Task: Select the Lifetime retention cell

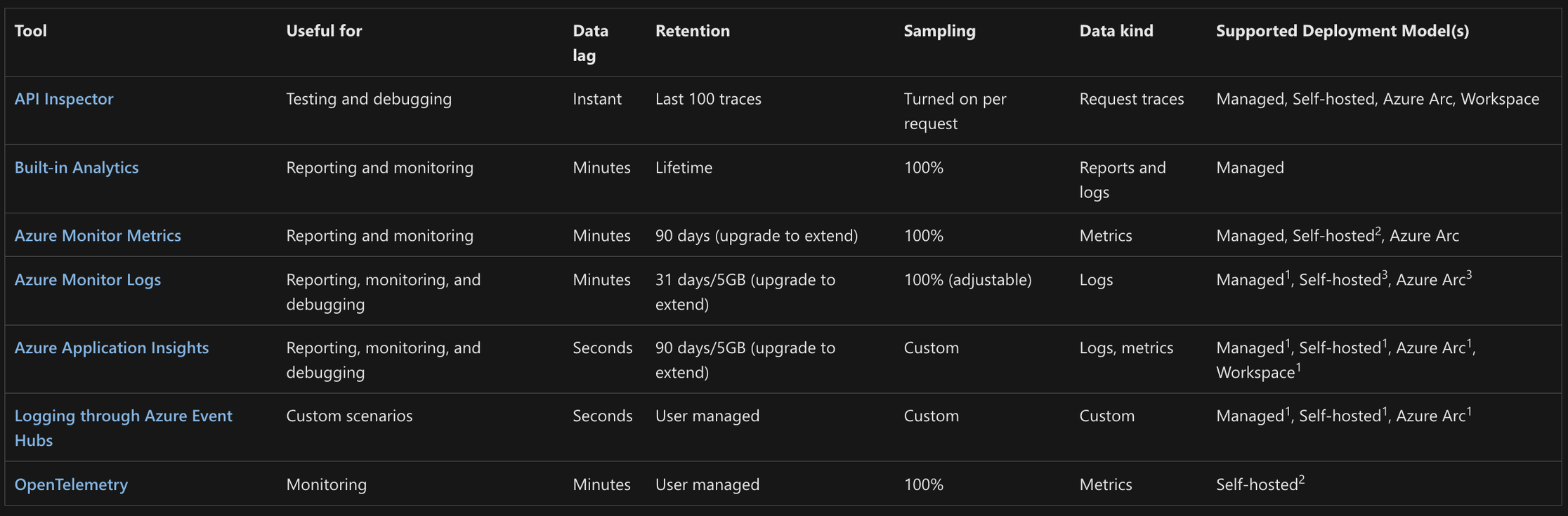Action: point(684,168)
